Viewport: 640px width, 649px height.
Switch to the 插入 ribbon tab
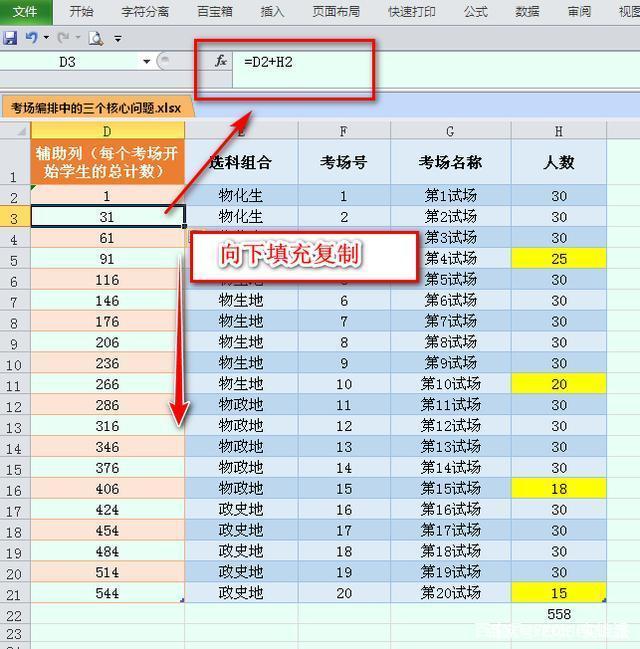pyautogui.click(x=272, y=12)
